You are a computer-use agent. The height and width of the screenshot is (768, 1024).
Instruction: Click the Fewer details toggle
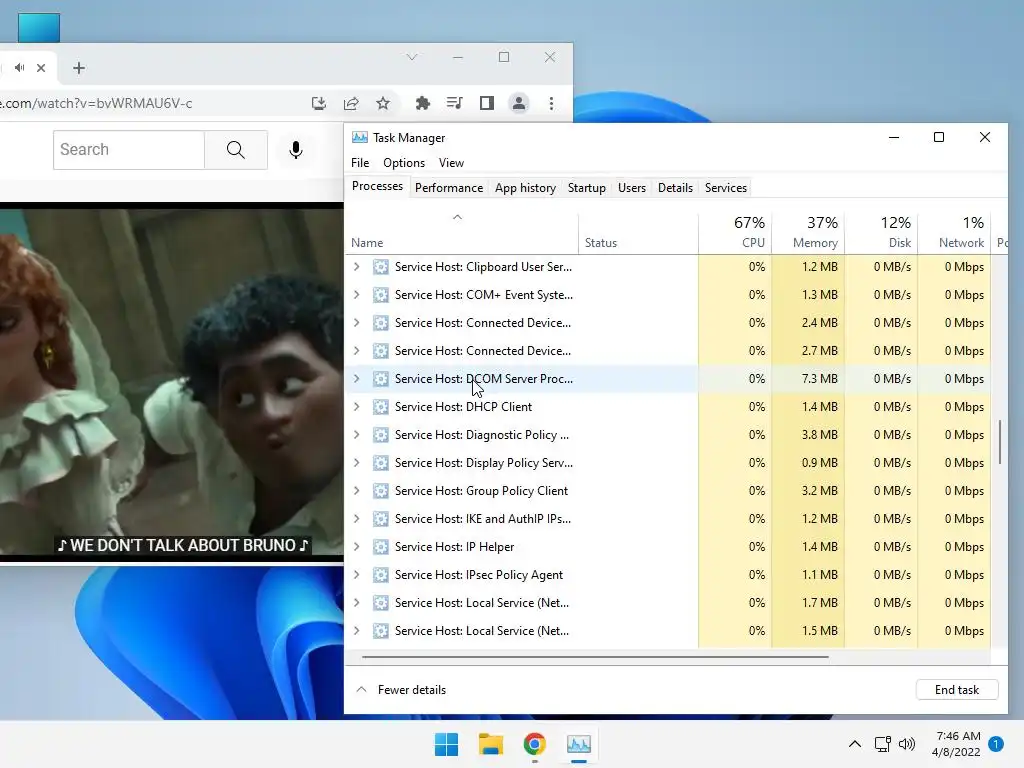coord(401,690)
